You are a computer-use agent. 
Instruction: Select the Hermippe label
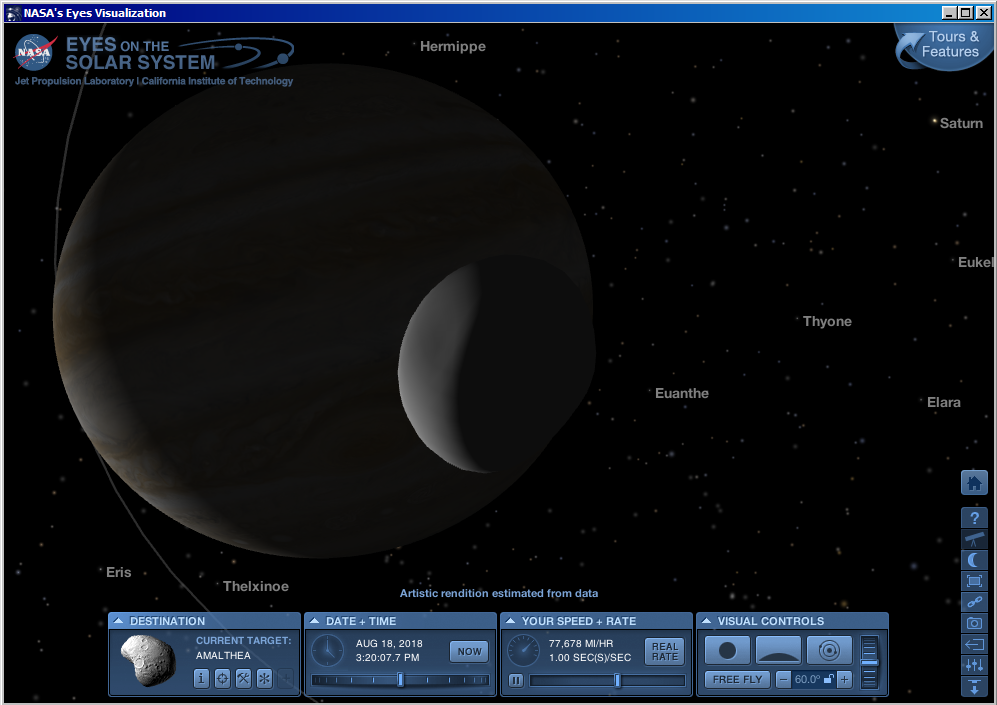[453, 46]
